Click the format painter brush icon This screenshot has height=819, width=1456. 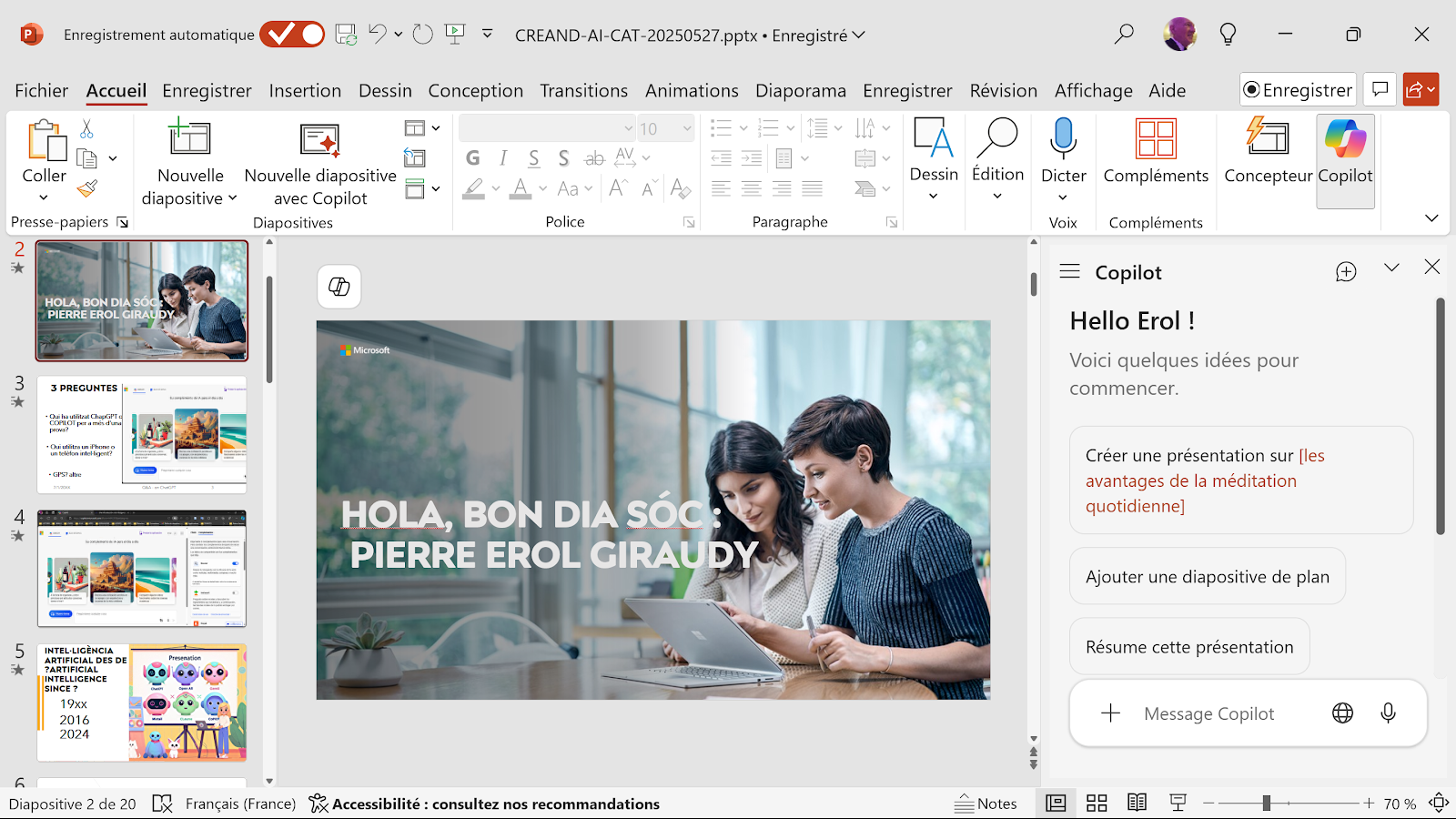(x=87, y=188)
